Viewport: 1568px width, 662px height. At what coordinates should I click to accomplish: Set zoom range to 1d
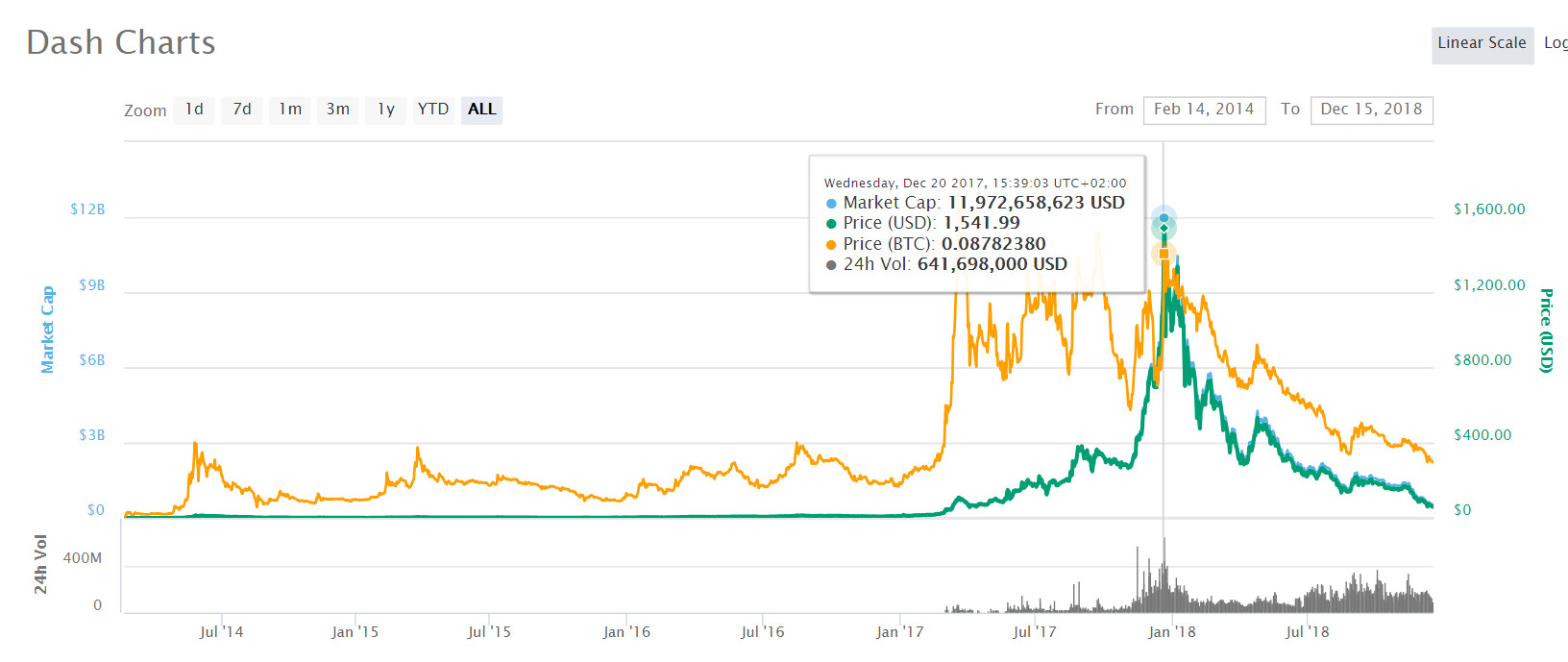click(194, 110)
